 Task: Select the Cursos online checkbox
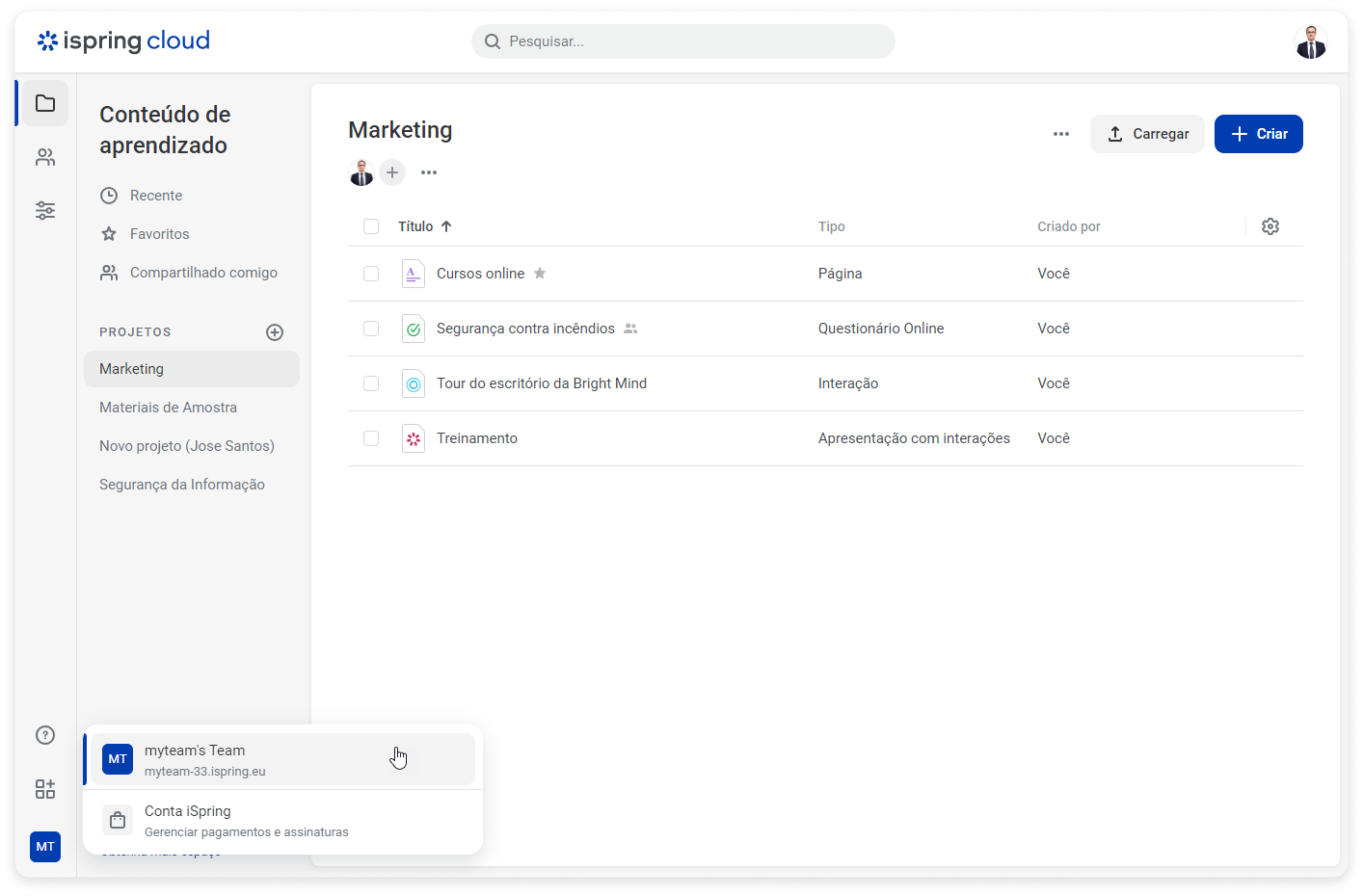click(x=371, y=274)
